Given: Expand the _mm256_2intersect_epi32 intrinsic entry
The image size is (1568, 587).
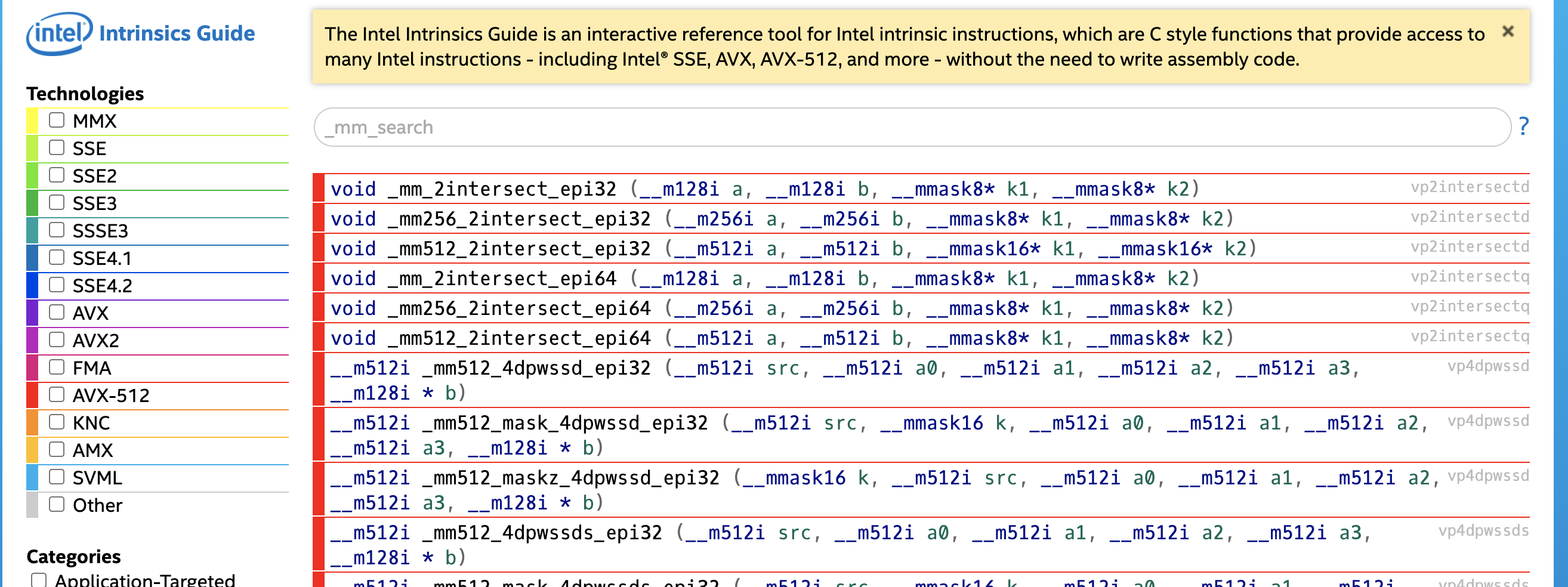Looking at the screenshot, I should [921, 218].
